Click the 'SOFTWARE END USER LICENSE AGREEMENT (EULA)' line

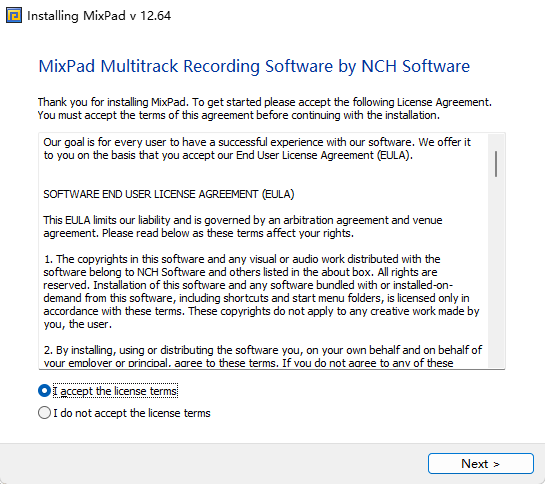pos(169,194)
